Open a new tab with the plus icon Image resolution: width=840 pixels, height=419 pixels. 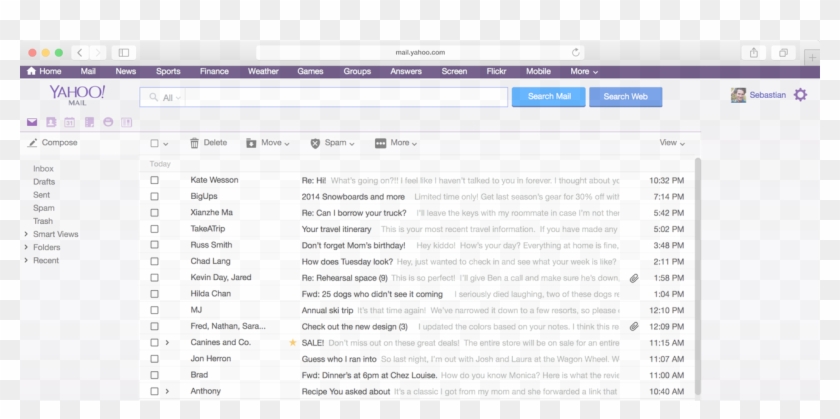pyautogui.click(x=812, y=57)
